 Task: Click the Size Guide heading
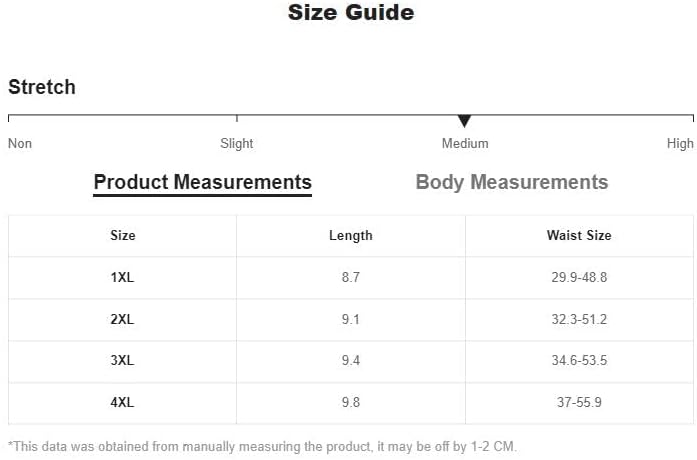coord(351,12)
